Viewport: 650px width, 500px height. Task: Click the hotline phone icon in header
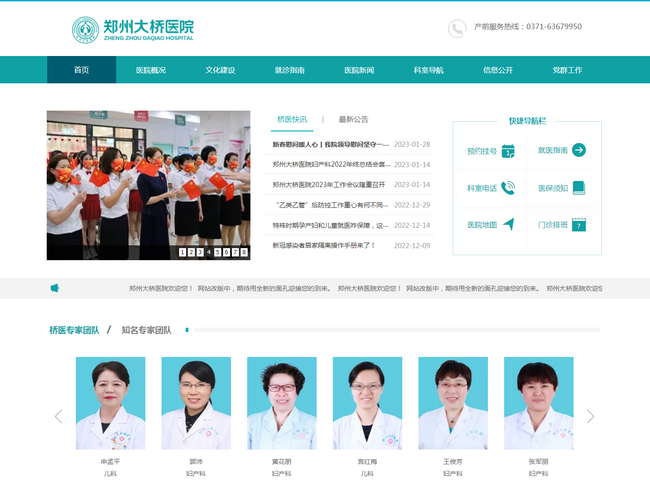tap(457, 28)
